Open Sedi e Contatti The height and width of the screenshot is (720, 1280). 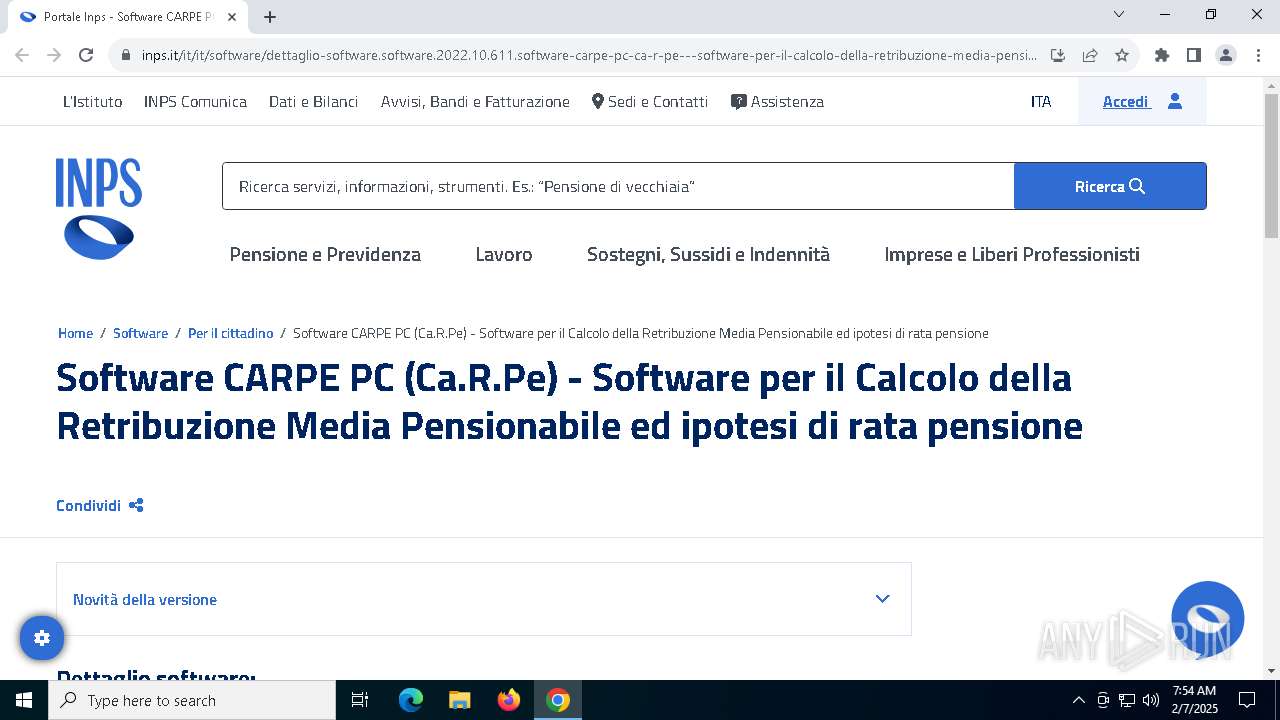point(650,101)
